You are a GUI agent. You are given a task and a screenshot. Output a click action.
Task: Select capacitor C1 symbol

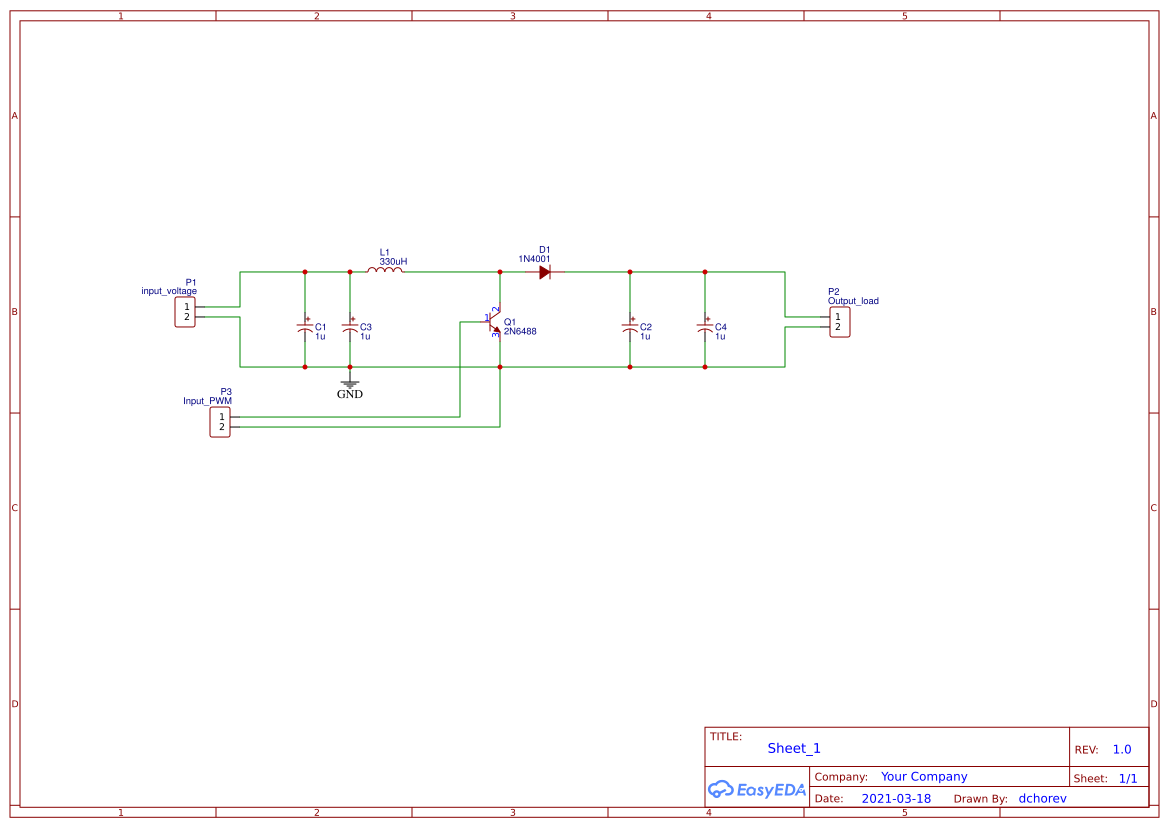[305, 327]
